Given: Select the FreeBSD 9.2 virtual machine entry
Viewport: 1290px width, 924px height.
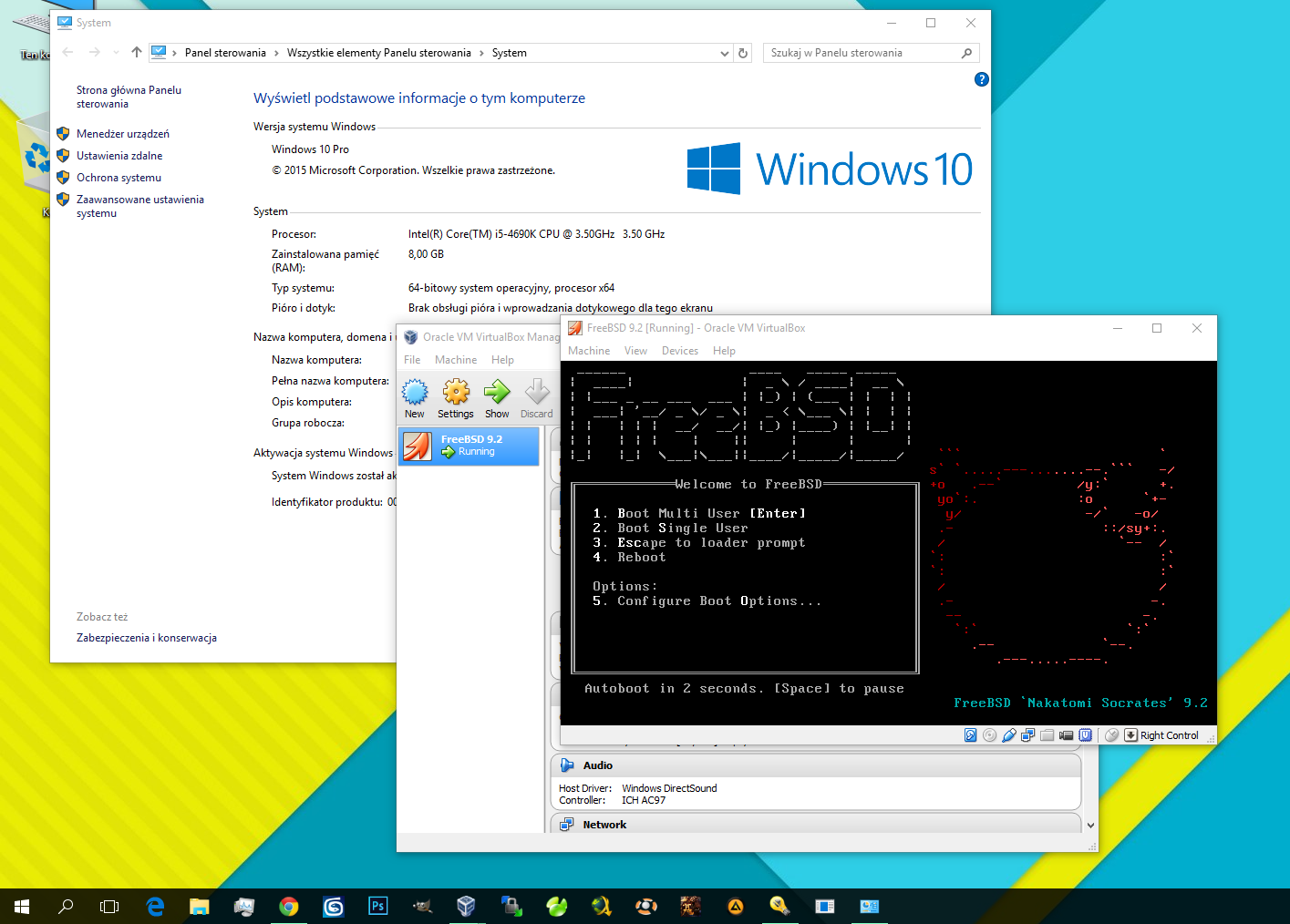Looking at the screenshot, I should click(x=469, y=446).
